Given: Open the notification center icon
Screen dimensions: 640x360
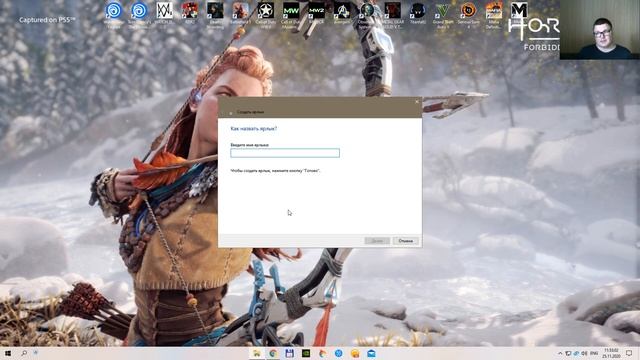Looking at the screenshot, I should click(629, 353).
